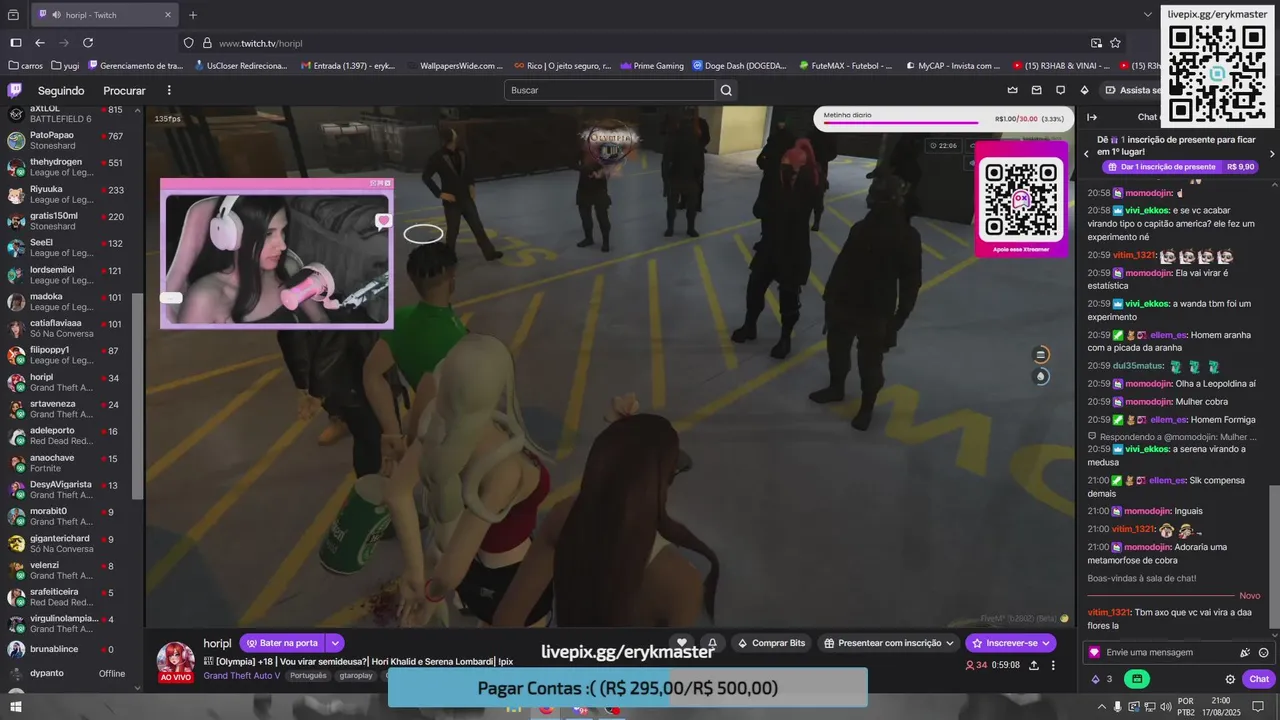
Task: Reload the page with refresh icon
Action: coord(88,43)
